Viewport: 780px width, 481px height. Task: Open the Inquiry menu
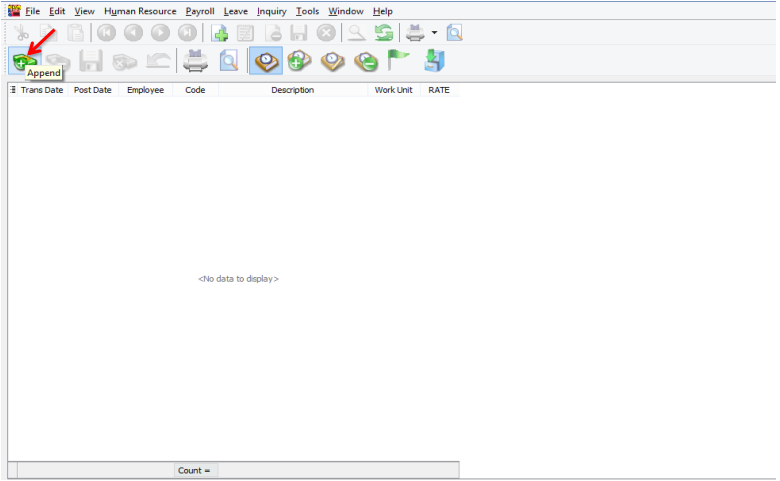pos(271,11)
